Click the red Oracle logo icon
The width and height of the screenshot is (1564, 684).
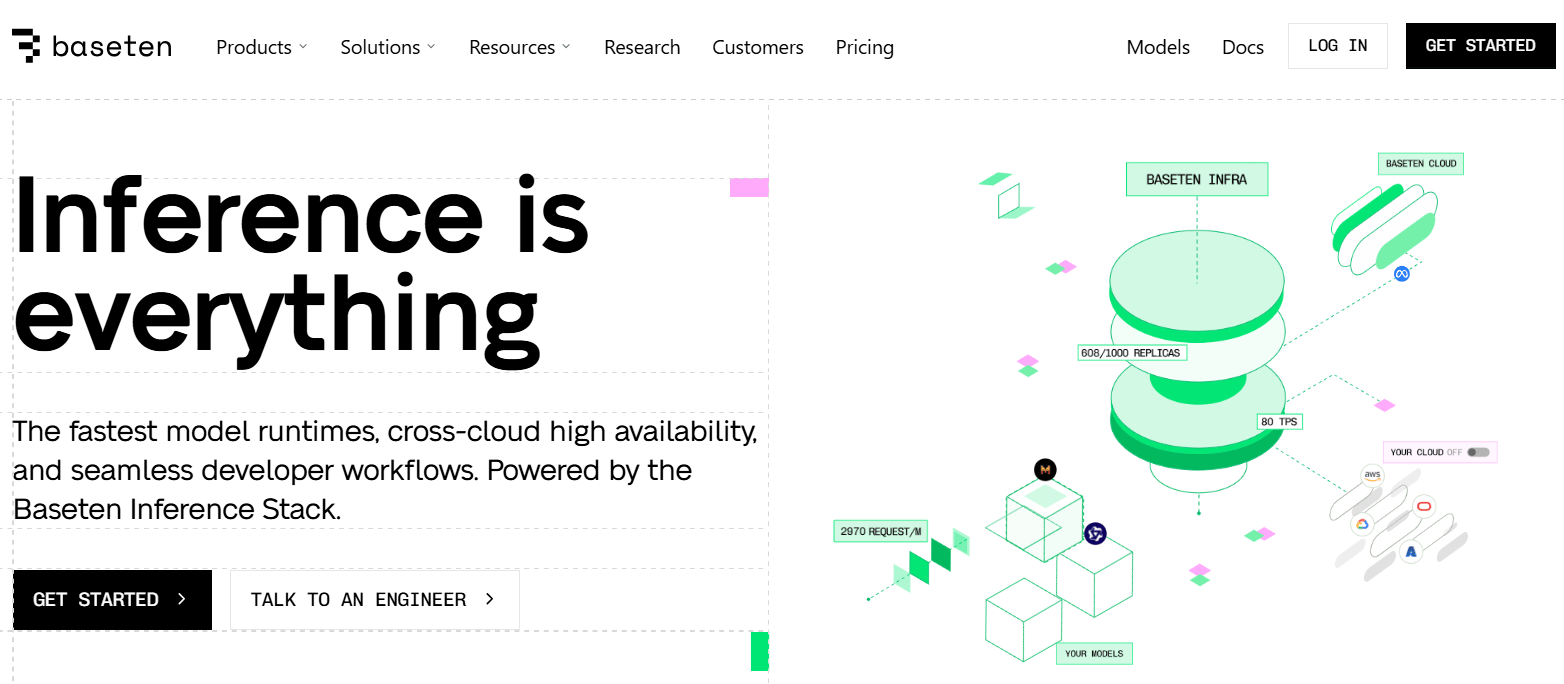click(1424, 506)
